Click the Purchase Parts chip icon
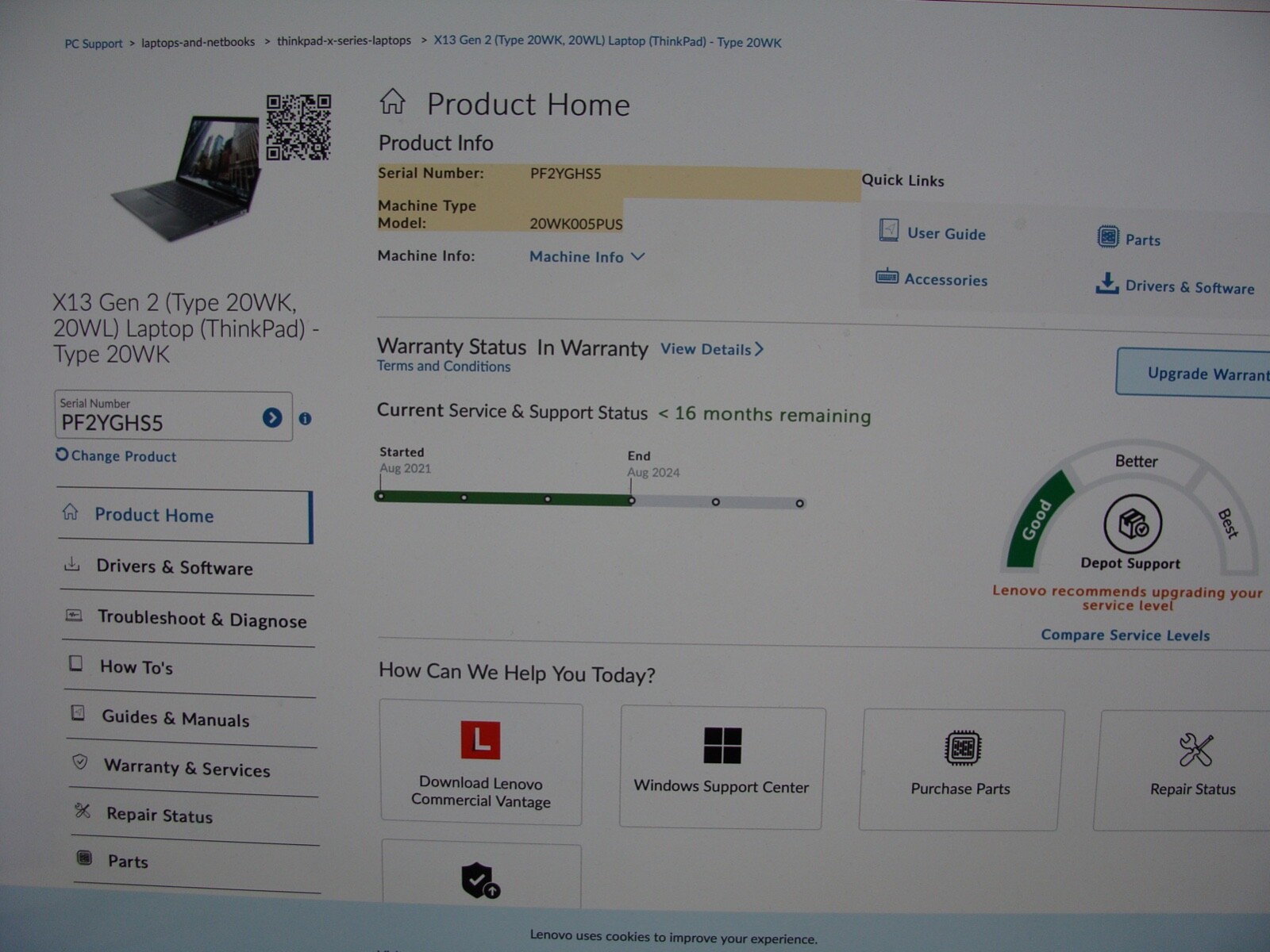The height and width of the screenshot is (952, 1270). pos(963,748)
